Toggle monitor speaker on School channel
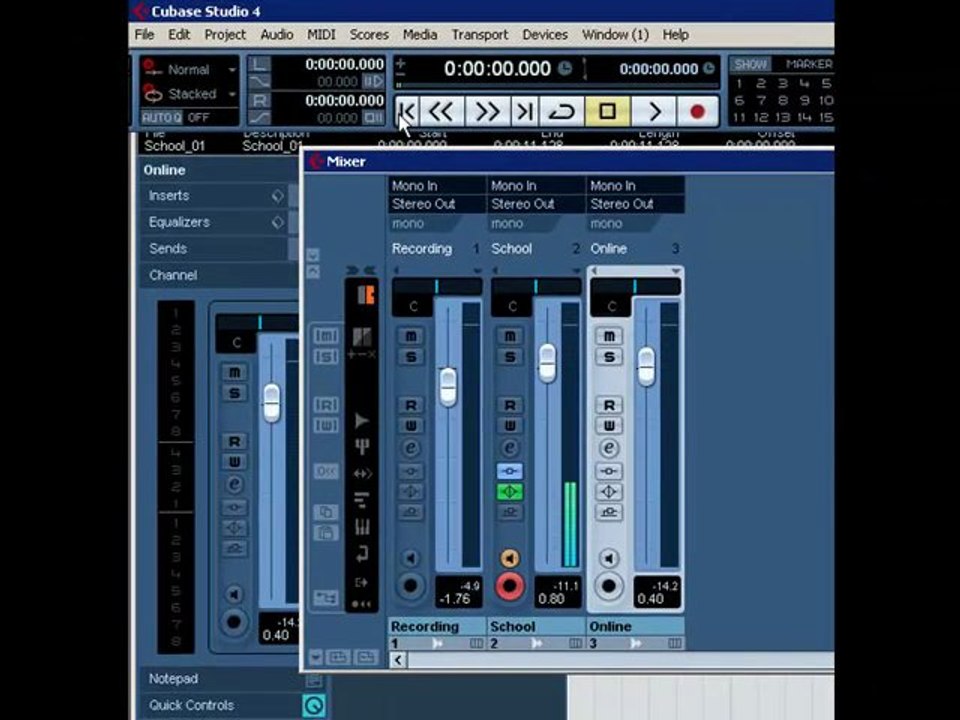Screen dimensions: 960x720 click(x=510, y=558)
